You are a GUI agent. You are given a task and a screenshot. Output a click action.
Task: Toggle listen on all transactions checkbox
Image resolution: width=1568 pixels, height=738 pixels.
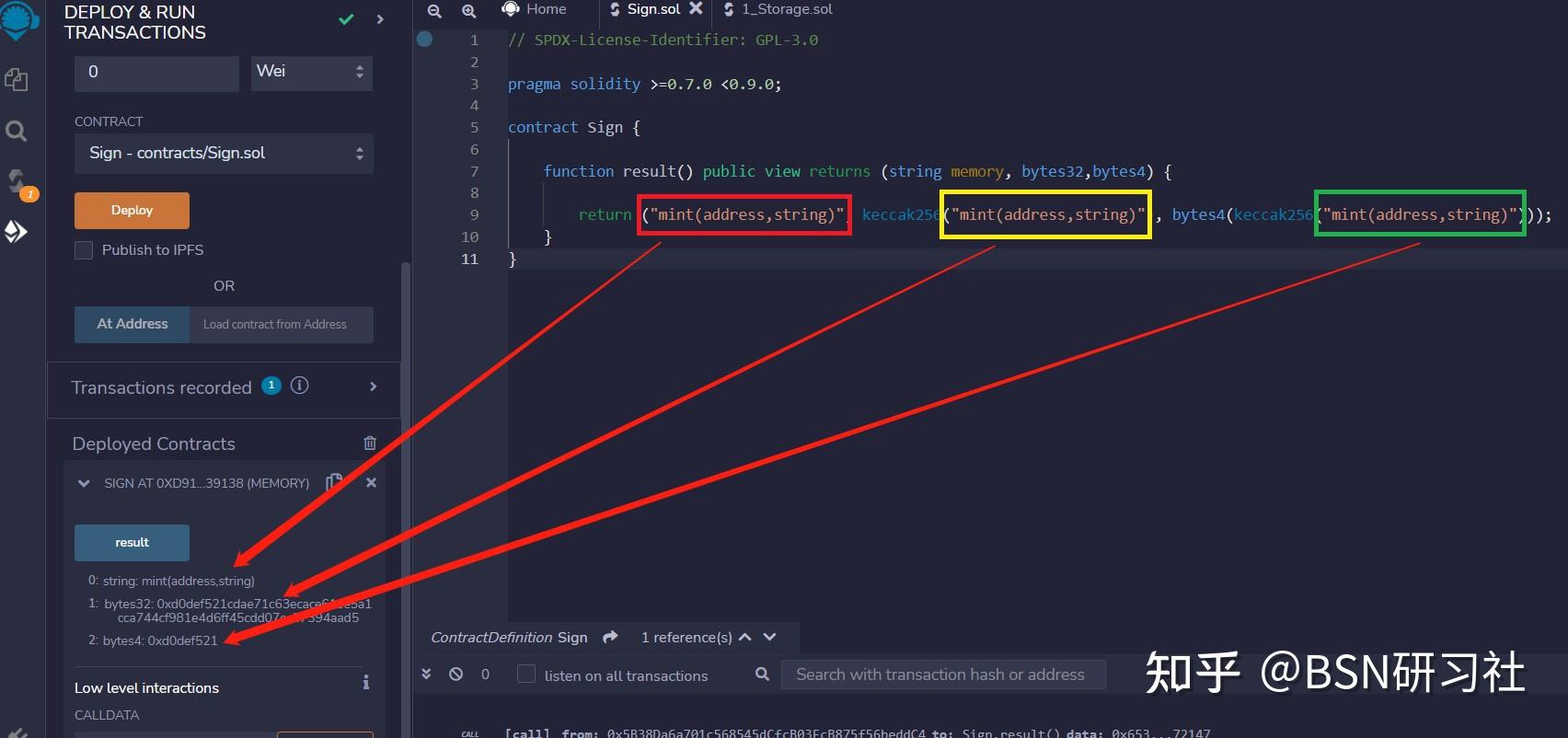point(526,675)
